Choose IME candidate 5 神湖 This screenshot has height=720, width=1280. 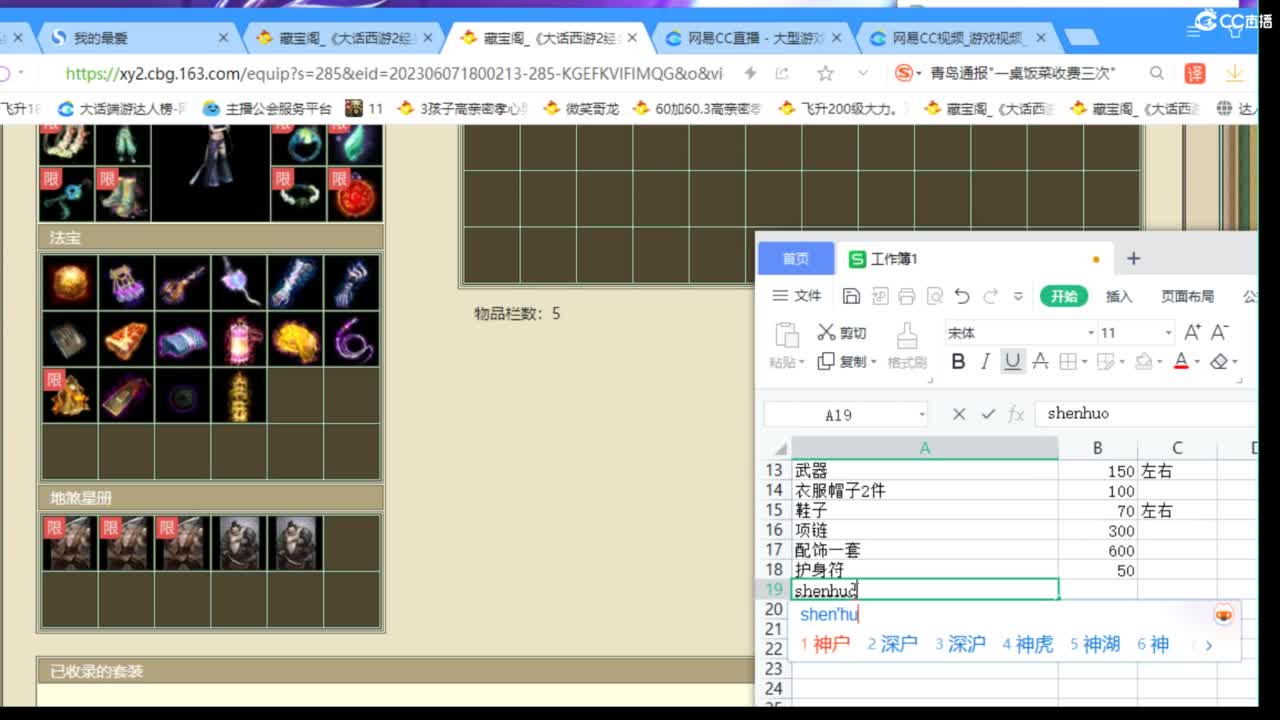[1095, 645]
